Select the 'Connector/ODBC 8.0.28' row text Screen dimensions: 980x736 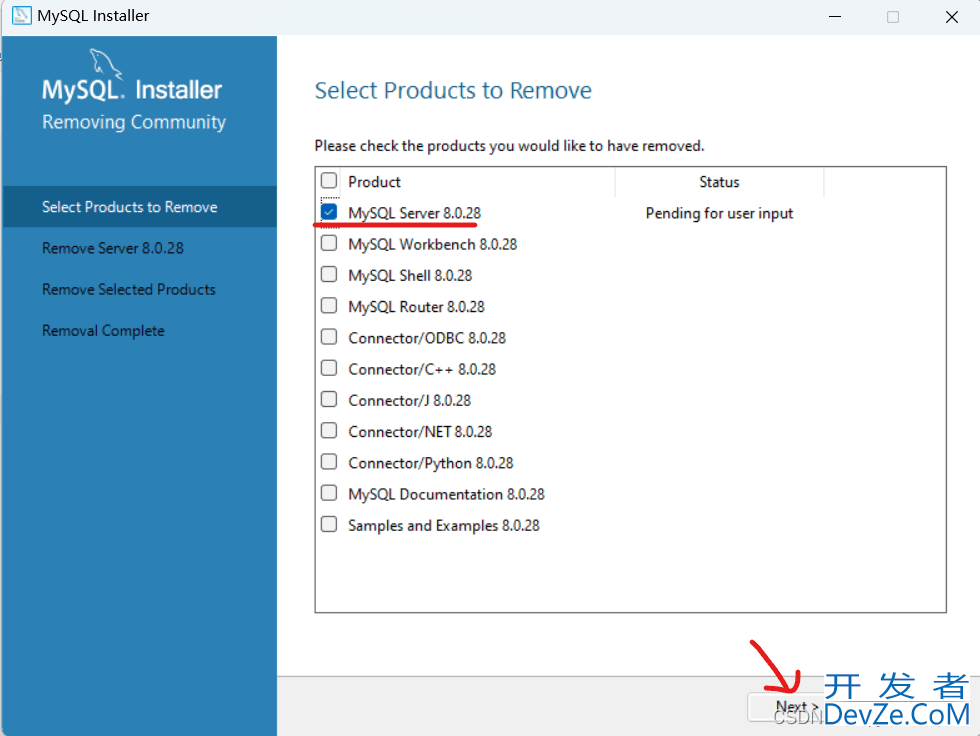tap(427, 338)
